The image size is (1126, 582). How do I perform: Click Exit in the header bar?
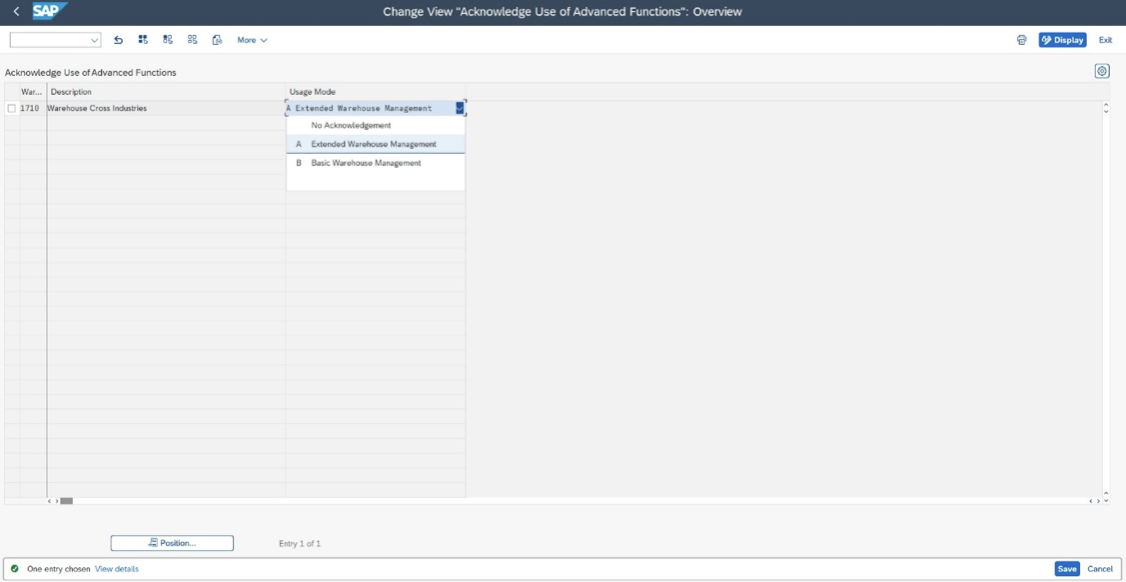click(1104, 39)
